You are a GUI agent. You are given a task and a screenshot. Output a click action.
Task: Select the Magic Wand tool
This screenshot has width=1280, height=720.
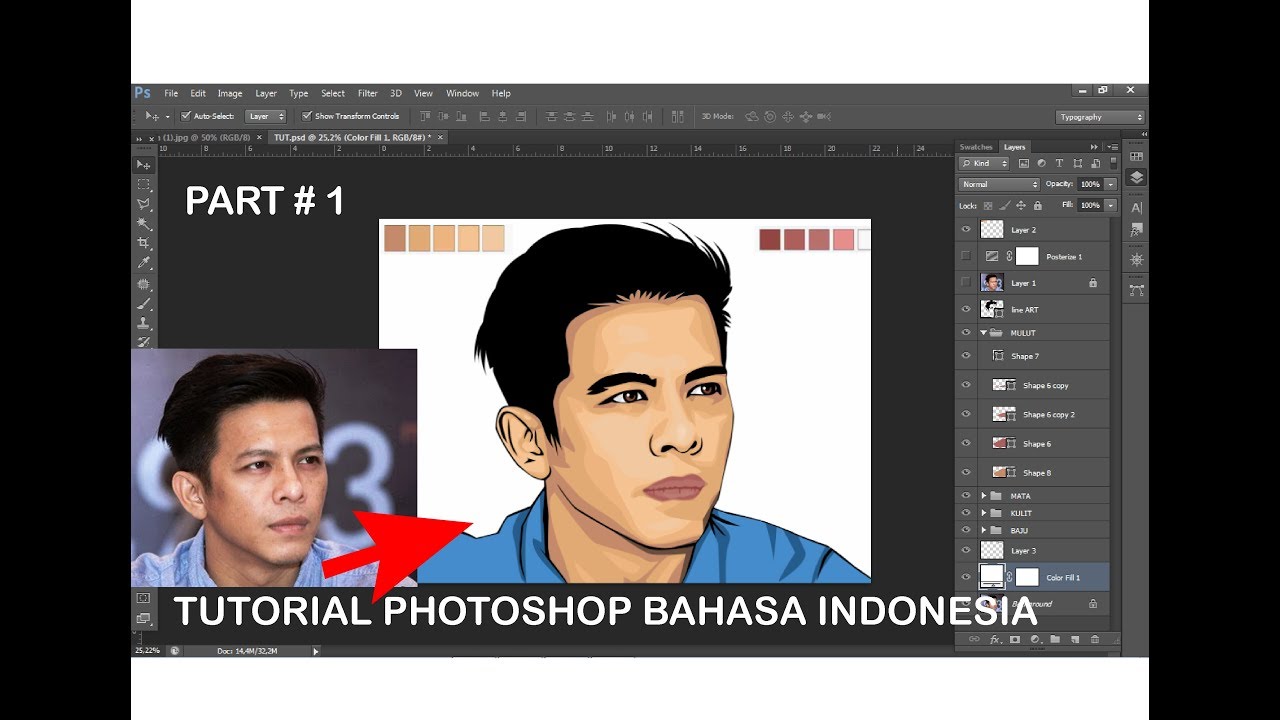(144, 224)
